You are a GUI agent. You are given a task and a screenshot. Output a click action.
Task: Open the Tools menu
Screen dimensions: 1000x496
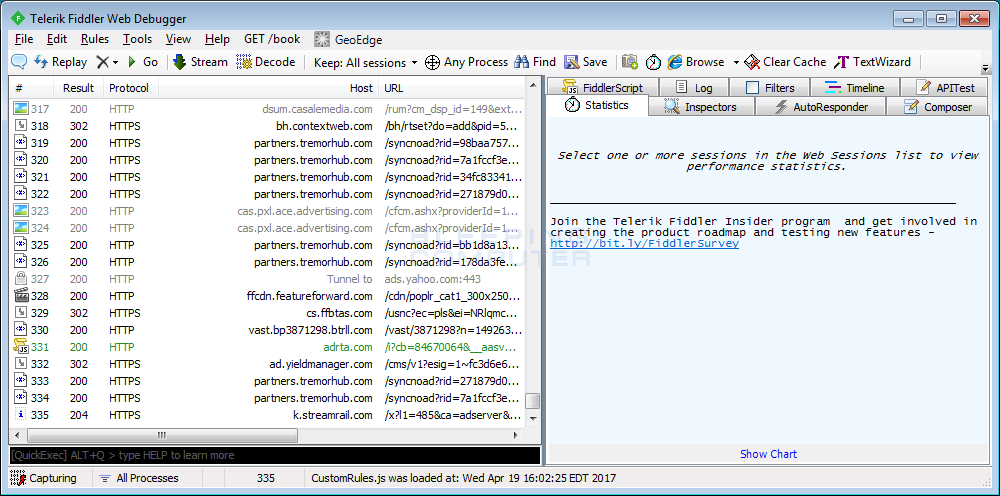(138, 40)
